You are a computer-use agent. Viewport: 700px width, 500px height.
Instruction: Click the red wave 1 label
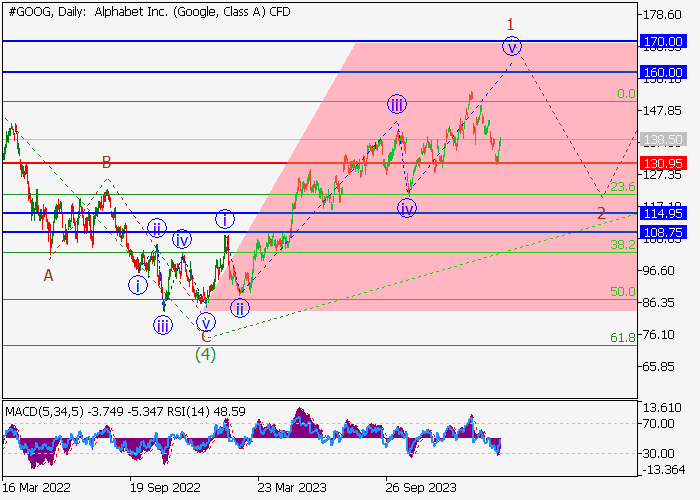[511, 24]
